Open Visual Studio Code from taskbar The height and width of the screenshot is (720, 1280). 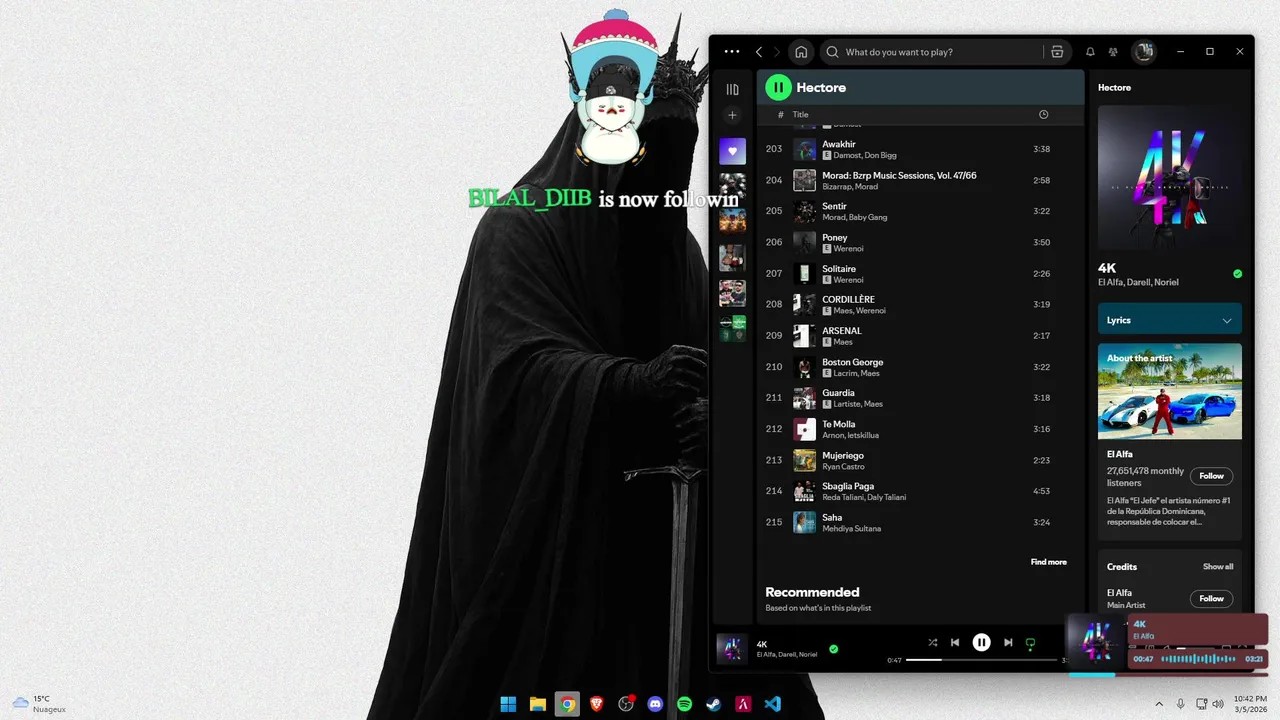click(772, 704)
